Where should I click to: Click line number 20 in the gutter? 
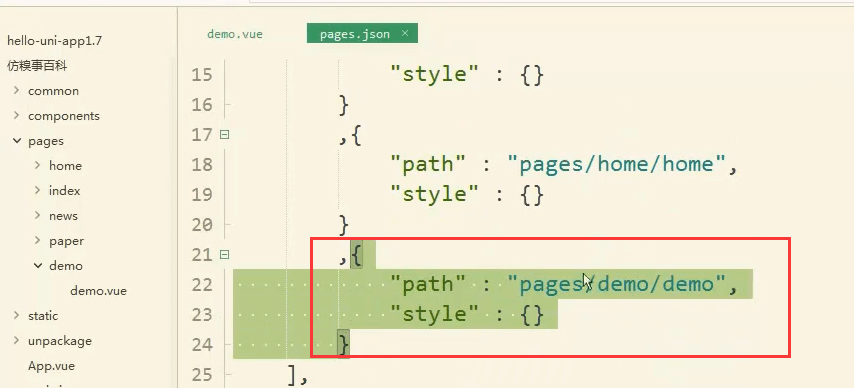[x=202, y=225]
